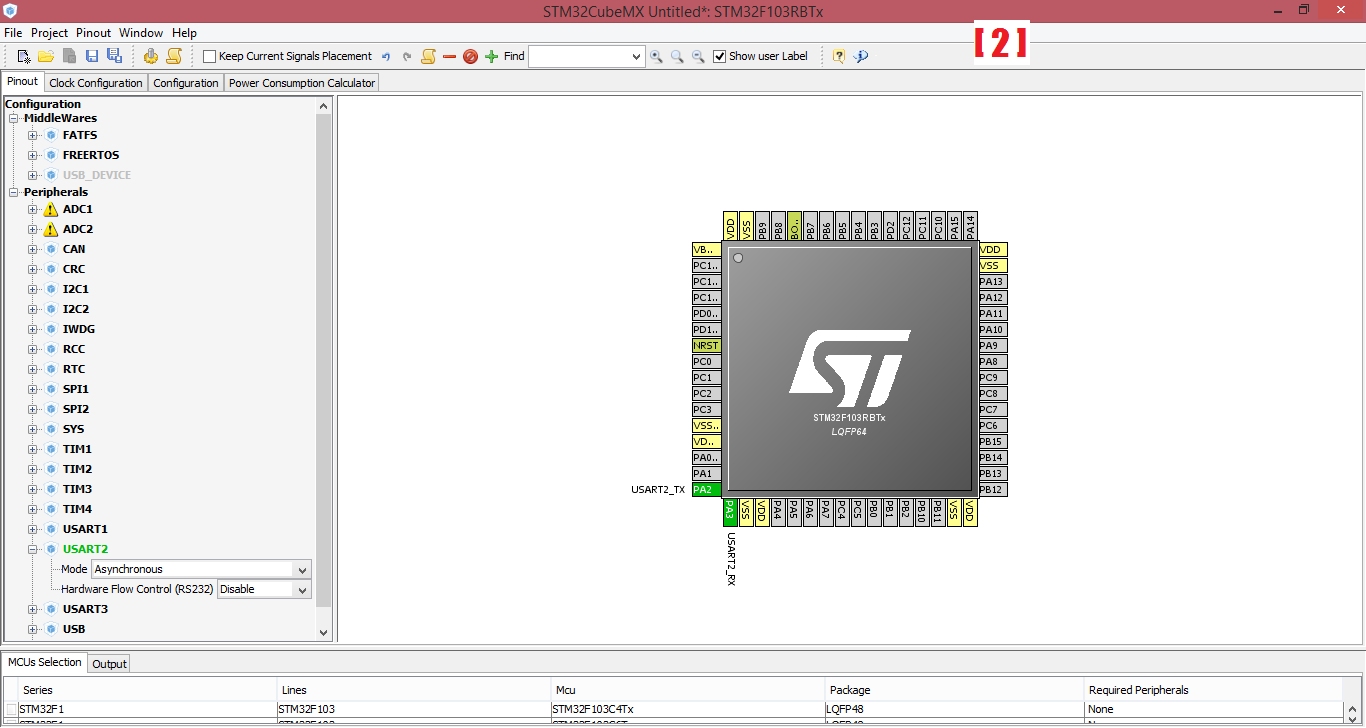Select the zoom in magnifier icon
The image size is (1366, 728).
tap(657, 56)
